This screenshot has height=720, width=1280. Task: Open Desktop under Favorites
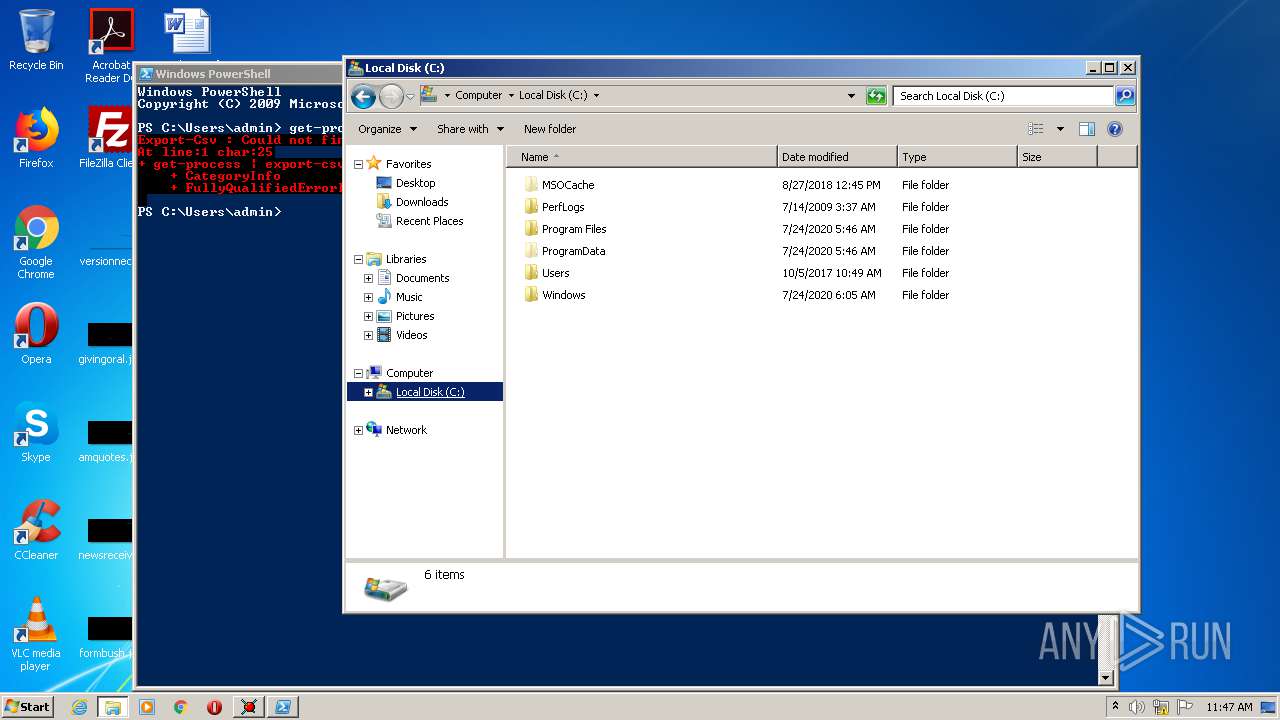tap(415, 183)
